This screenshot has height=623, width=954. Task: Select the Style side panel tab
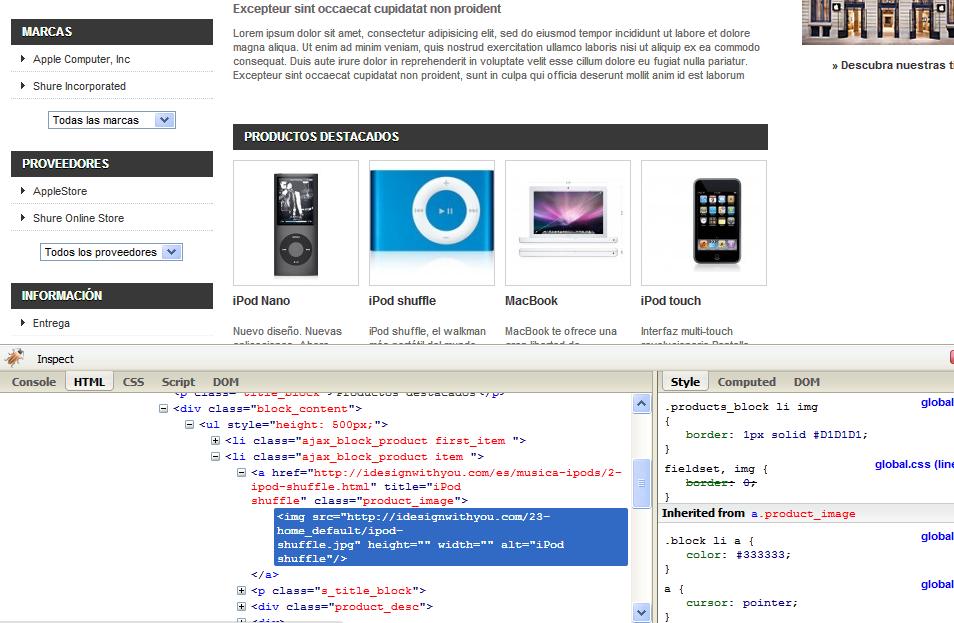coord(685,381)
